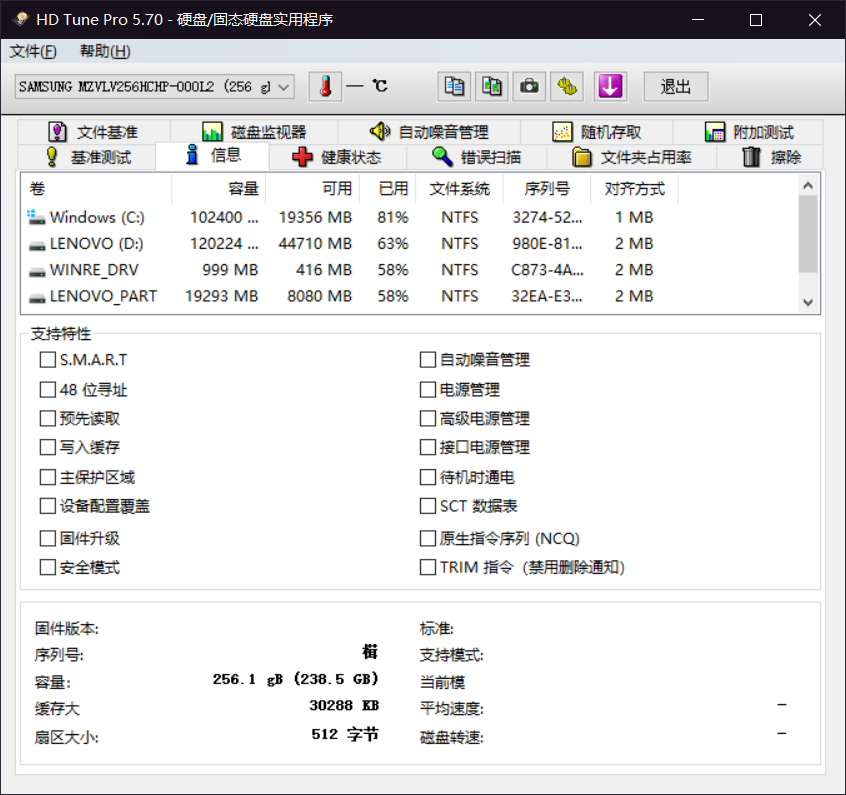Click the 容量 column header

(x=219, y=188)
